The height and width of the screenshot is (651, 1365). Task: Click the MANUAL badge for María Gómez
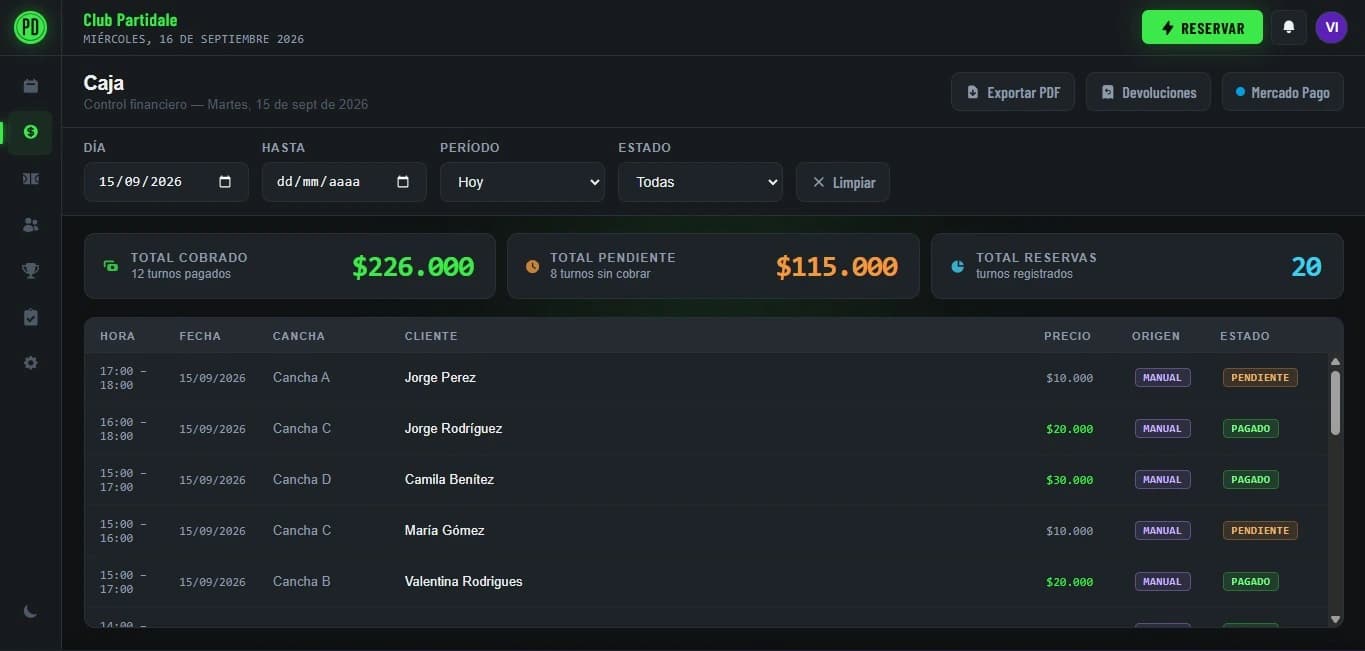pos(1162,531)
